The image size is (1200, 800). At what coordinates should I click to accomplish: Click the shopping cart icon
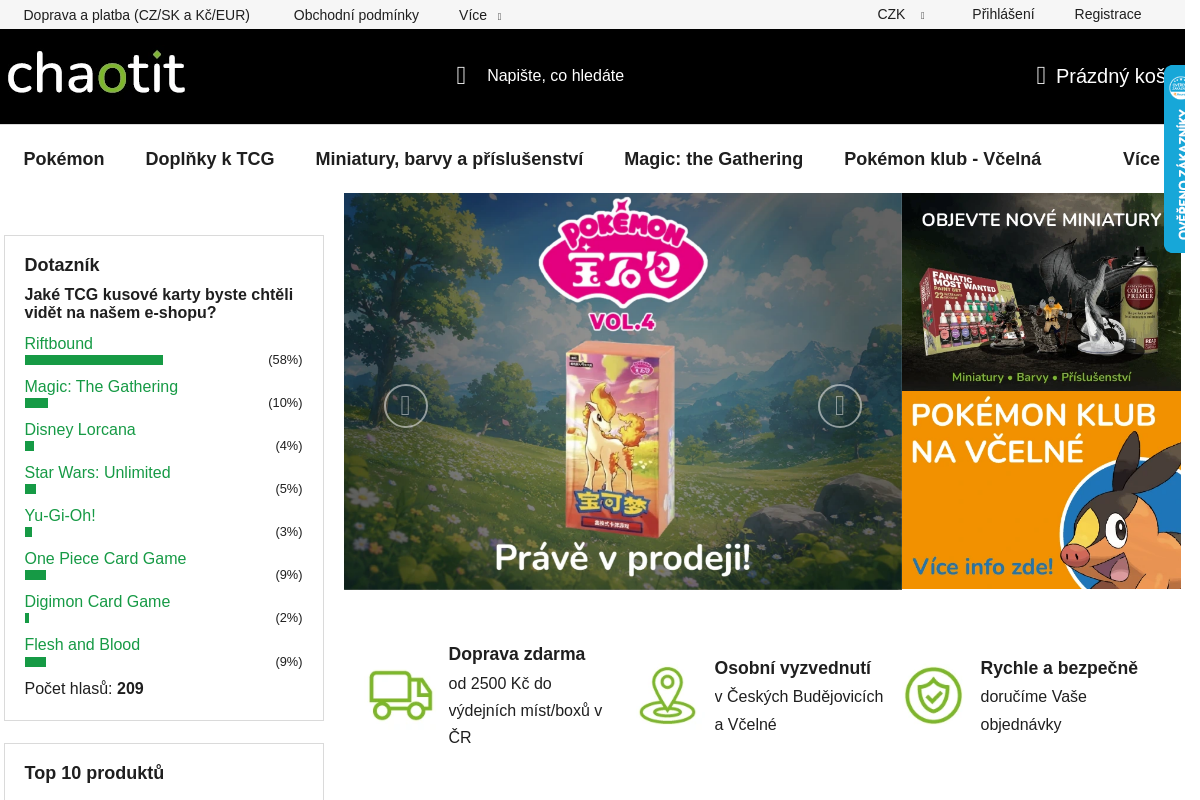pos(1041,76)
